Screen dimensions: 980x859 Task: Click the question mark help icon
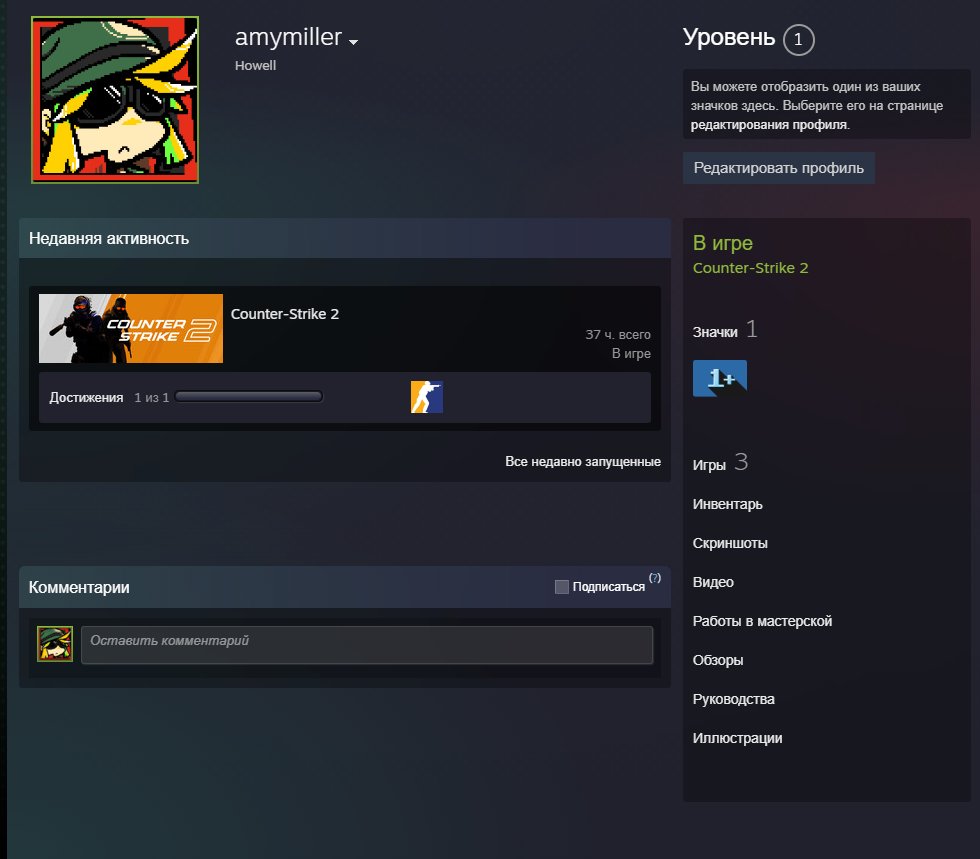coord(654,578)
